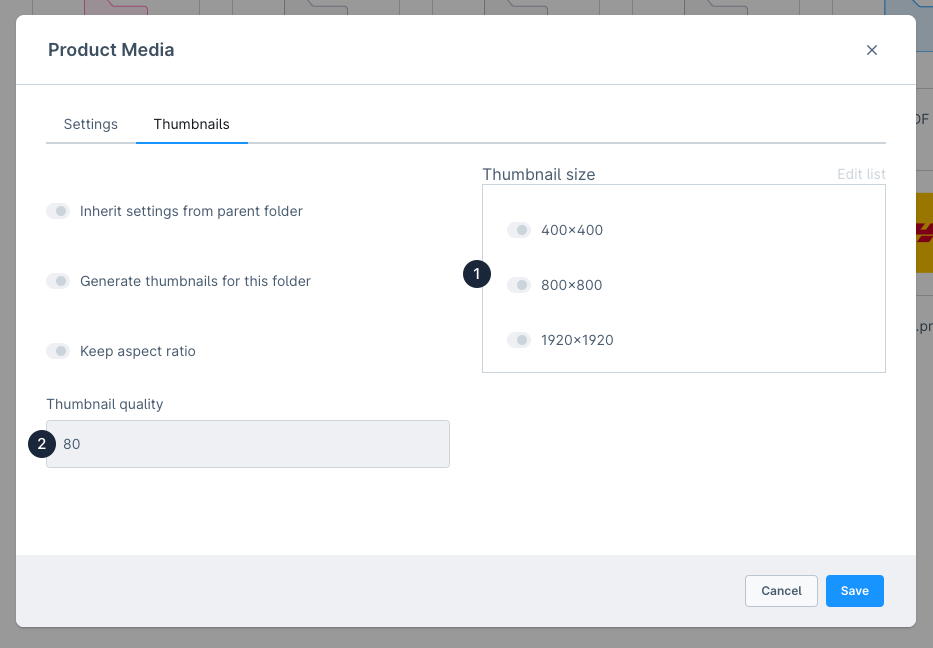Toggle the Keep aspect ratio switch

58,351
